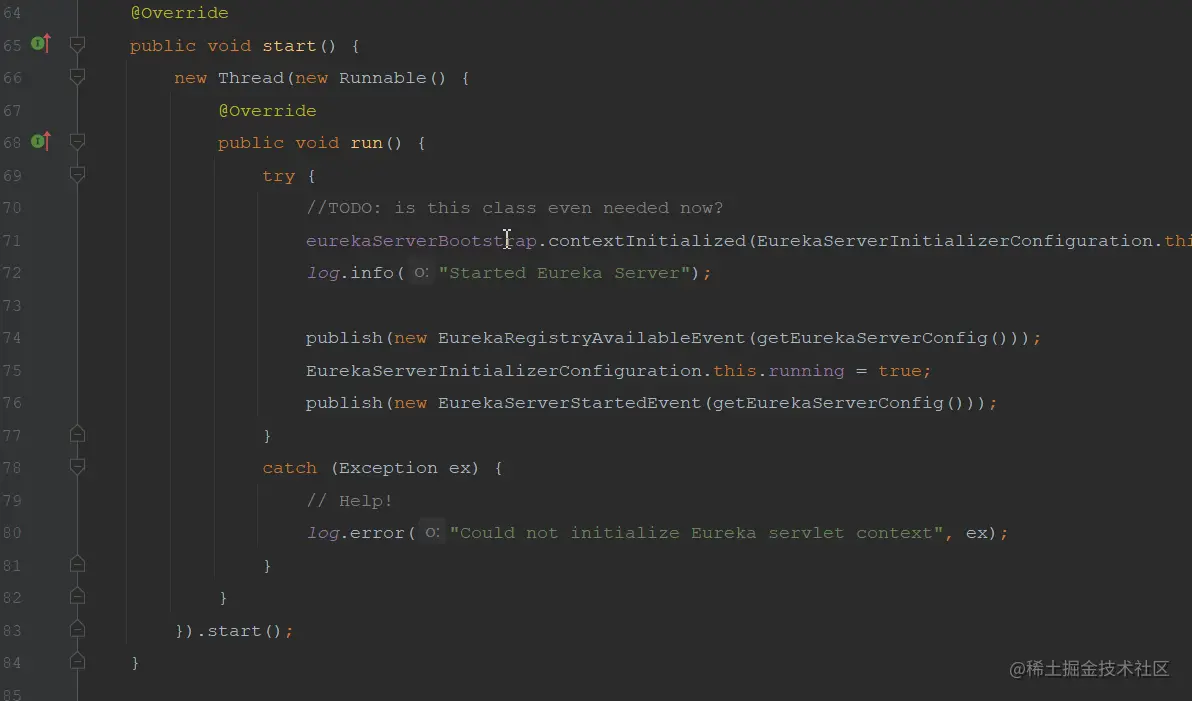Click the fold end marker on line 82
The width and height of the screenshot is (1192, 701).
coord(77,596)
